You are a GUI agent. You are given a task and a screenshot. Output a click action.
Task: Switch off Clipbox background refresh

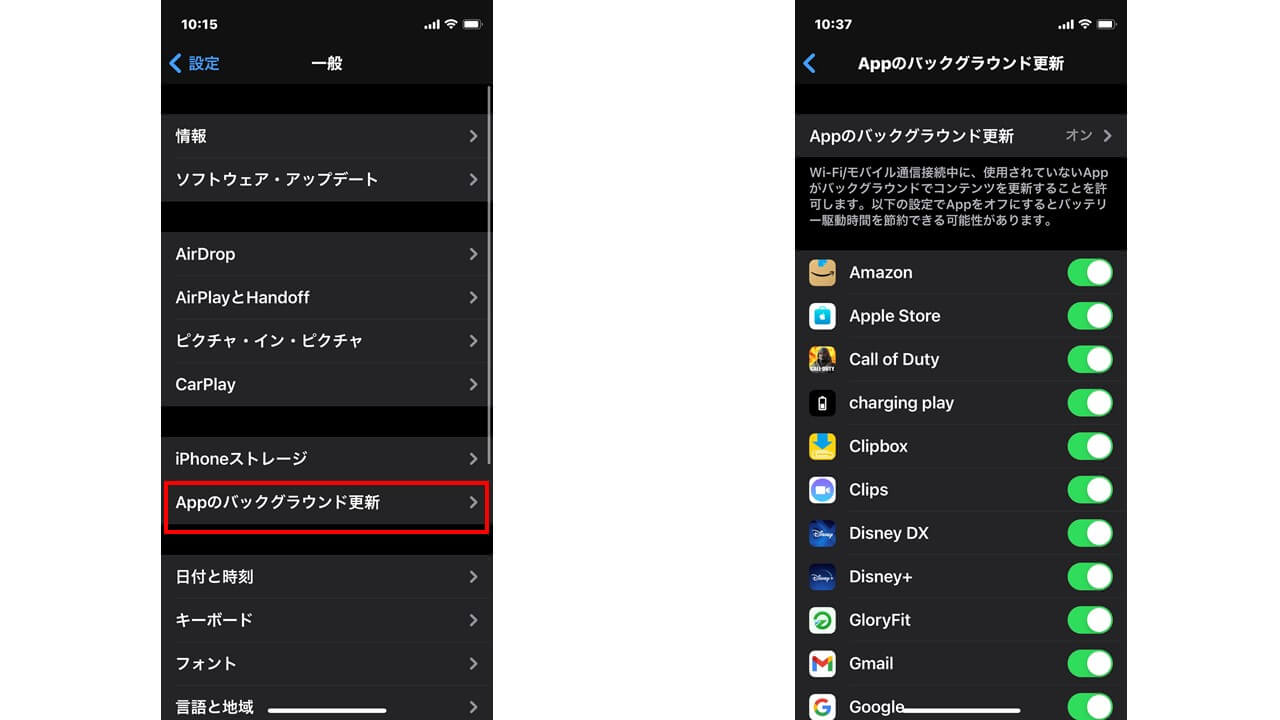pyautogui.click(x=1090, y=447)
